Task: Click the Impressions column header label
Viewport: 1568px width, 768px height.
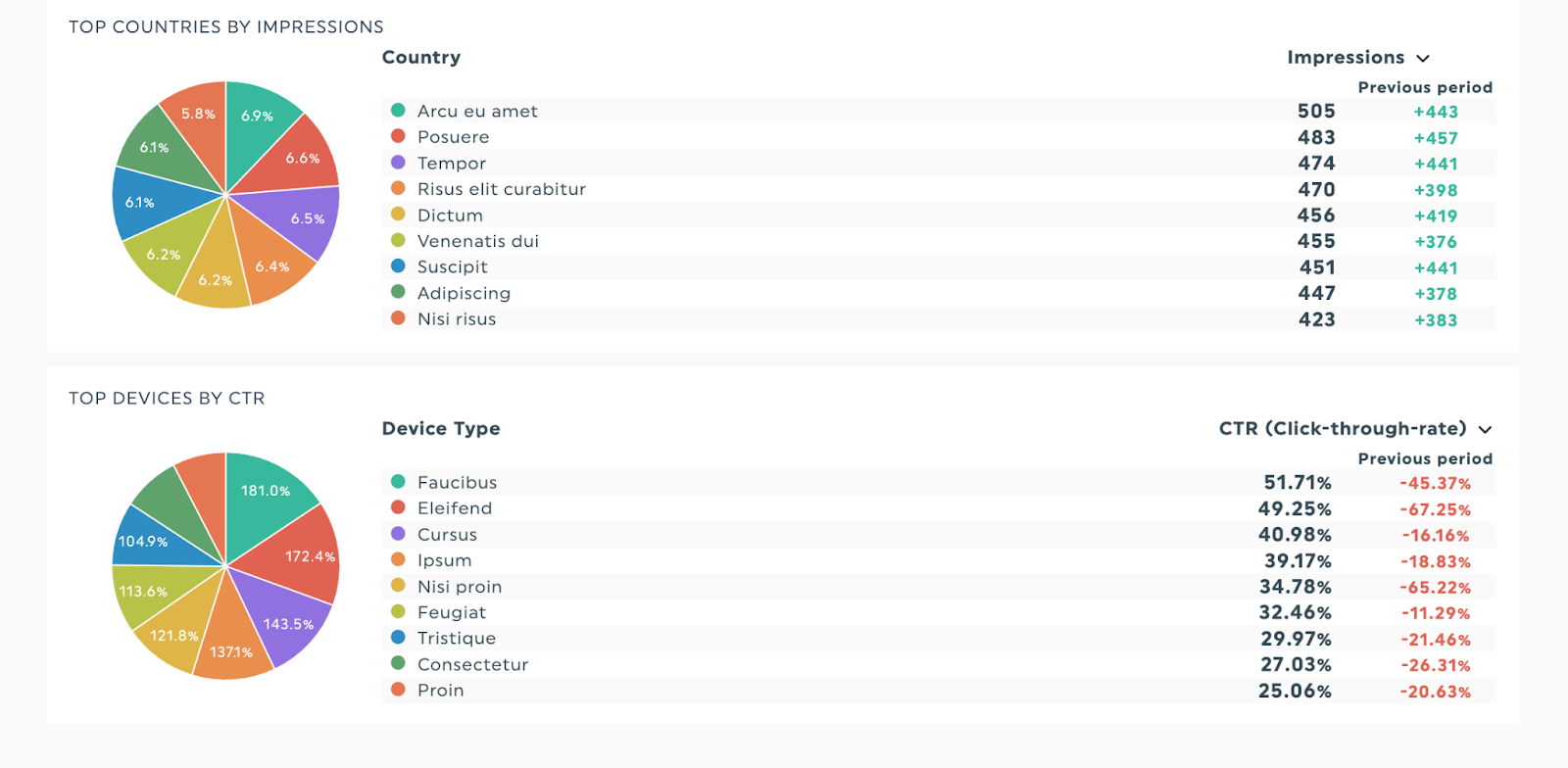Action: (1345, 58)
